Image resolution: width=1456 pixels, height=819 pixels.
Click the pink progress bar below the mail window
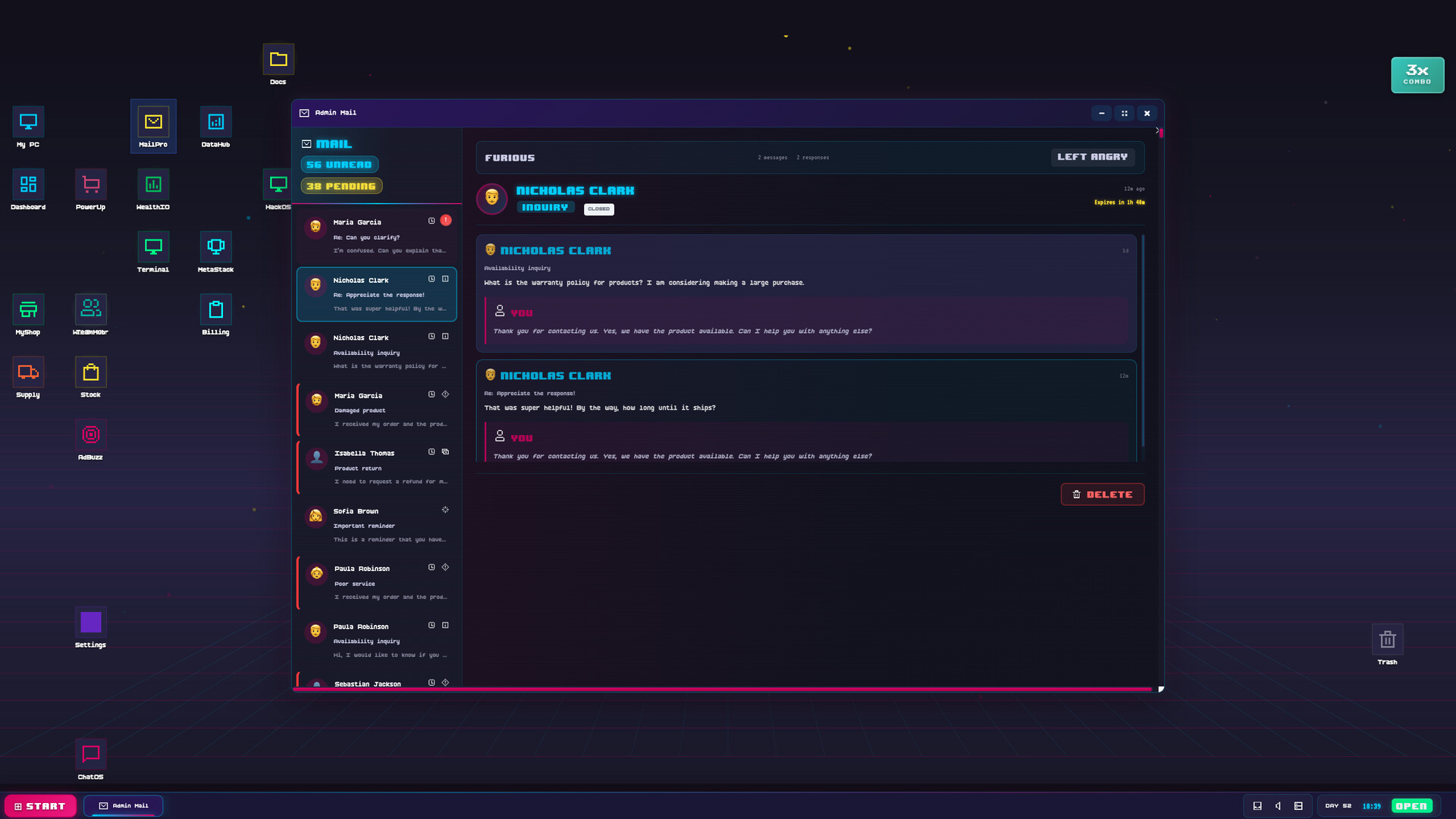[724, 689]
